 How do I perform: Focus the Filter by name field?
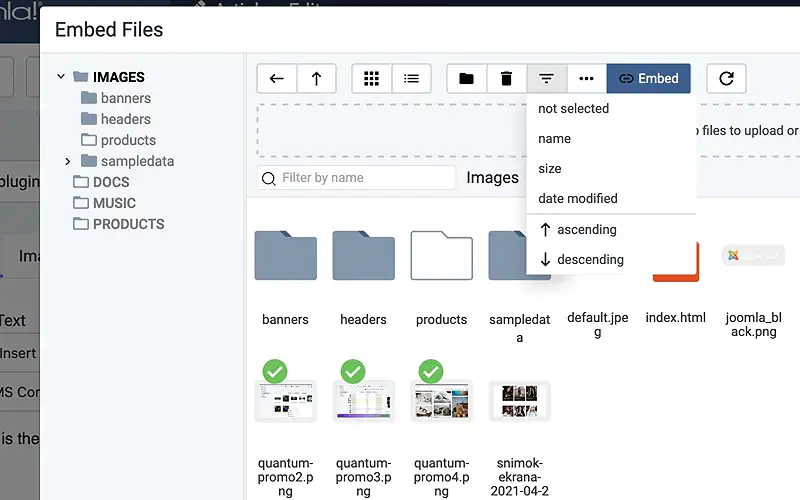(357, 178)
